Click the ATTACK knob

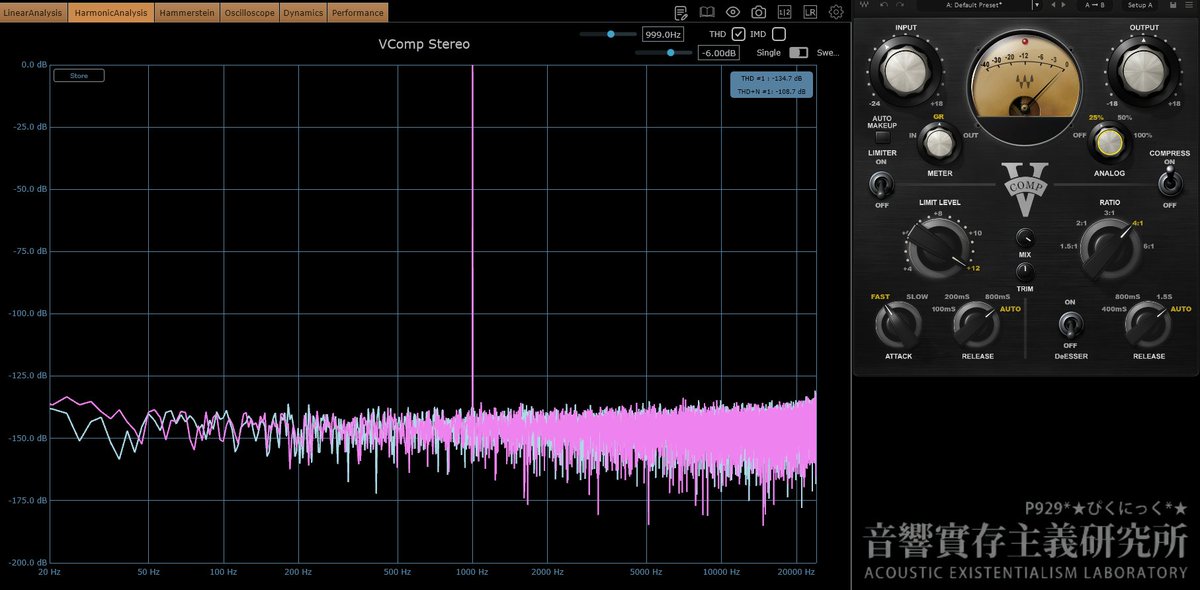coord(897,325)
